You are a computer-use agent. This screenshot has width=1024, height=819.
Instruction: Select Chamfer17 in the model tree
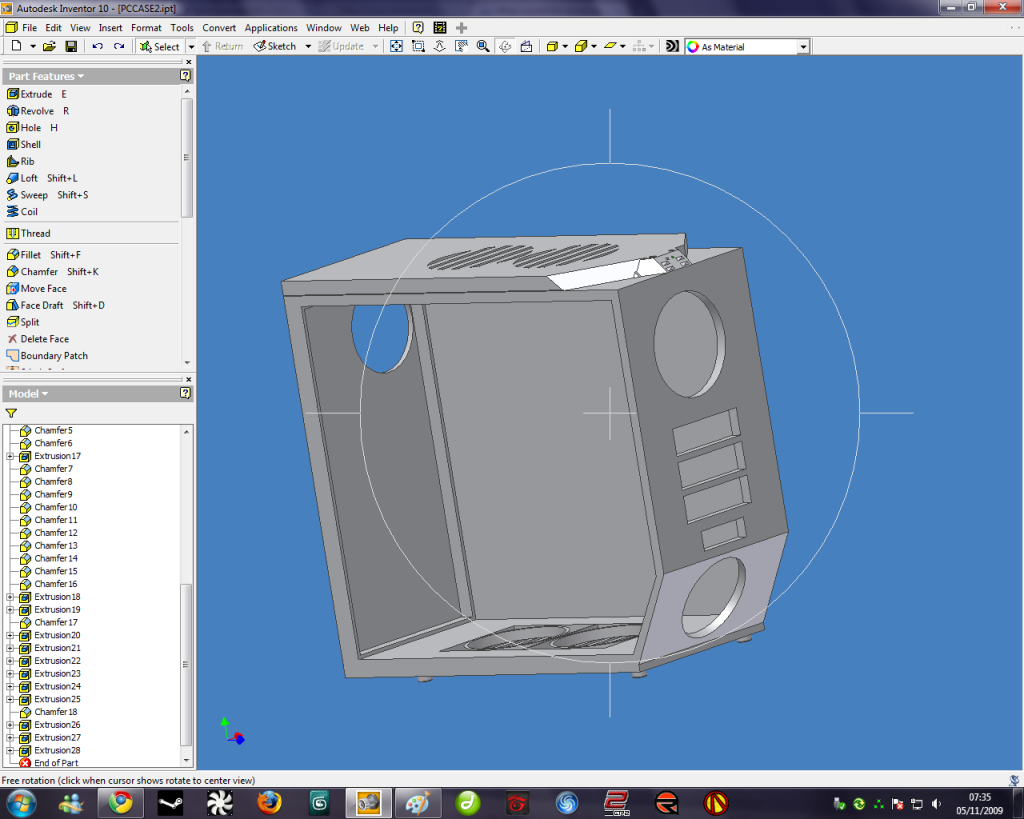click(x=56, y=622)
